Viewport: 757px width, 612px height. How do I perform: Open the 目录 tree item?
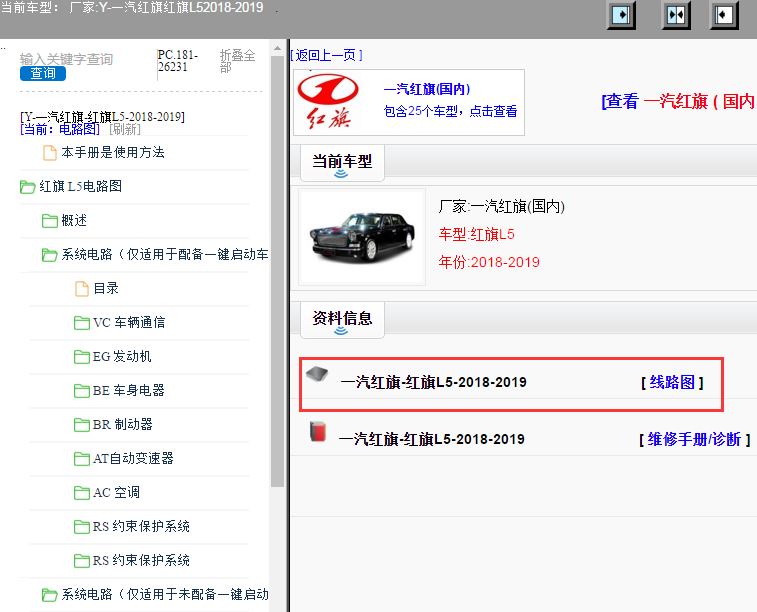click(106, 289)
